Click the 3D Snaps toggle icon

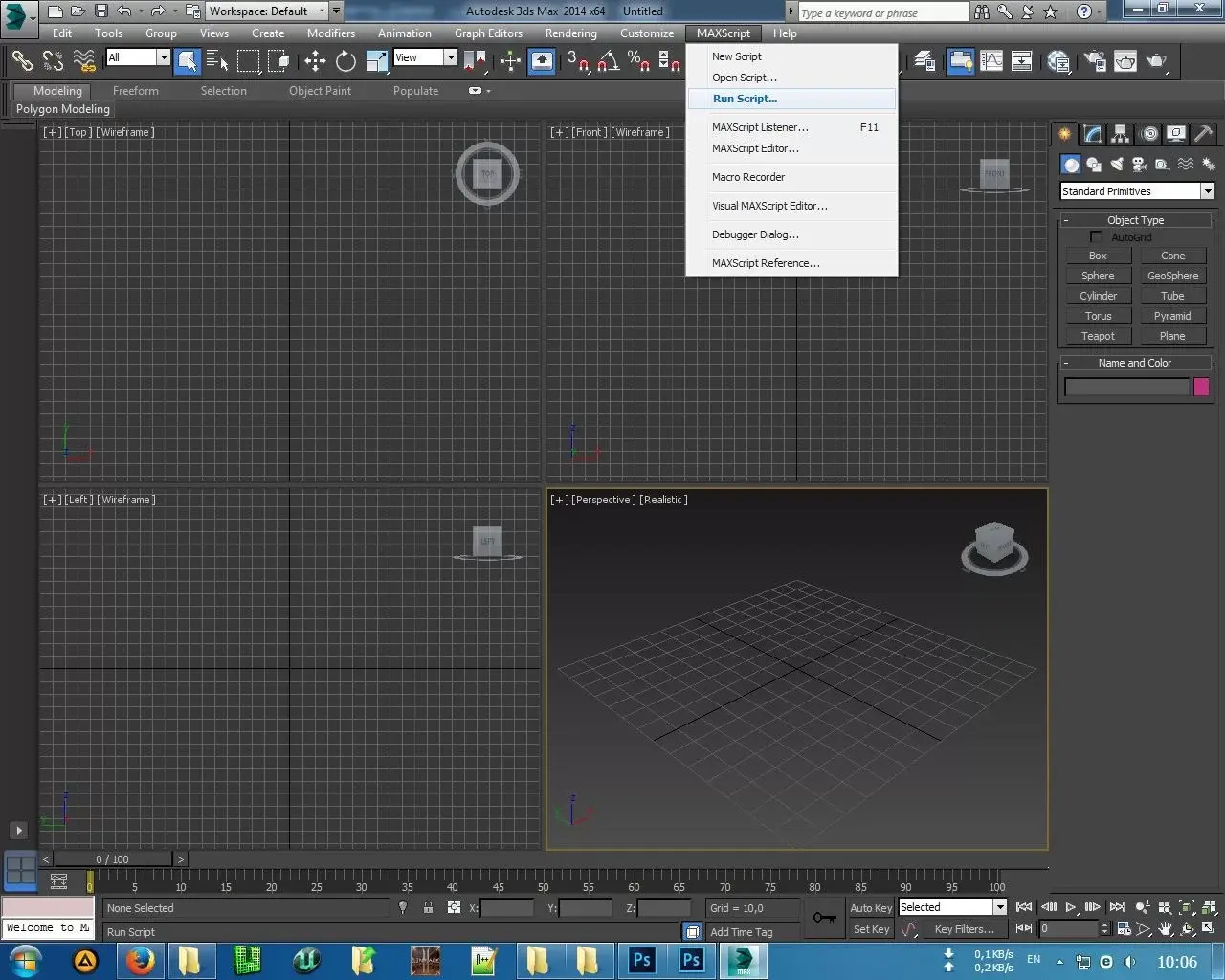(x=578, y=61)
